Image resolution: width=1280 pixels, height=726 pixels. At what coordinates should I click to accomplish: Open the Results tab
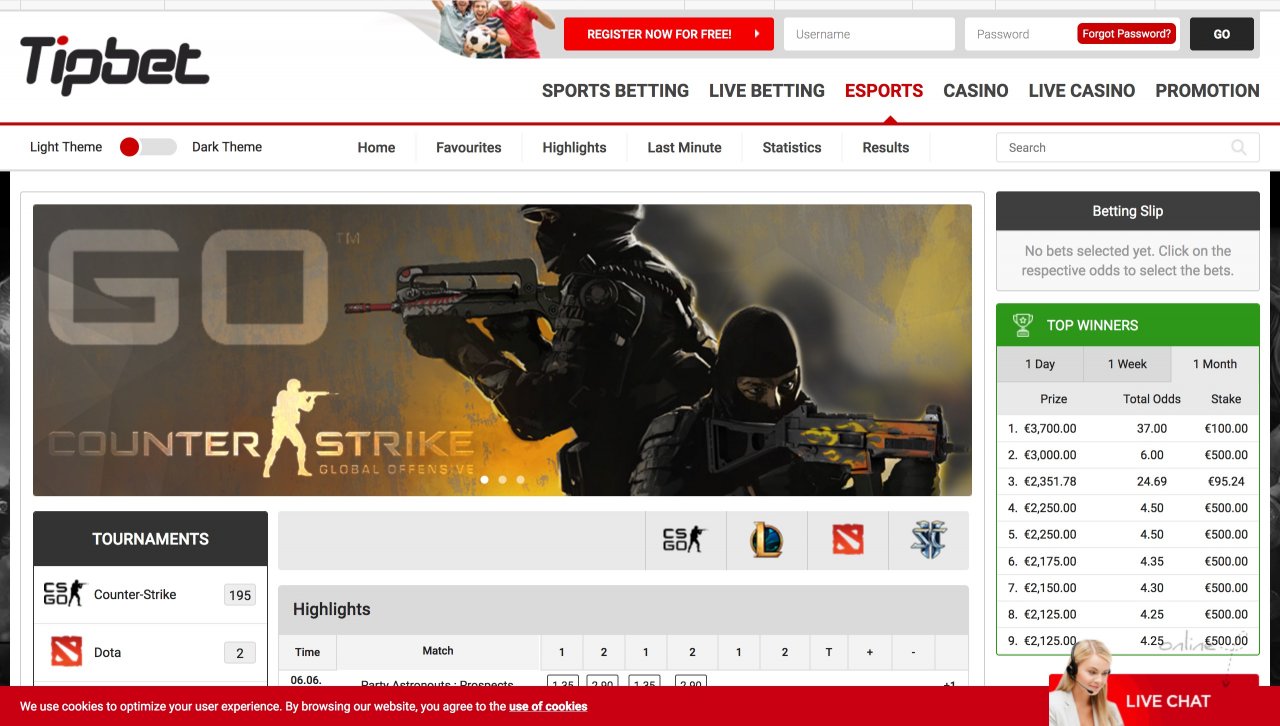(886, 147)
